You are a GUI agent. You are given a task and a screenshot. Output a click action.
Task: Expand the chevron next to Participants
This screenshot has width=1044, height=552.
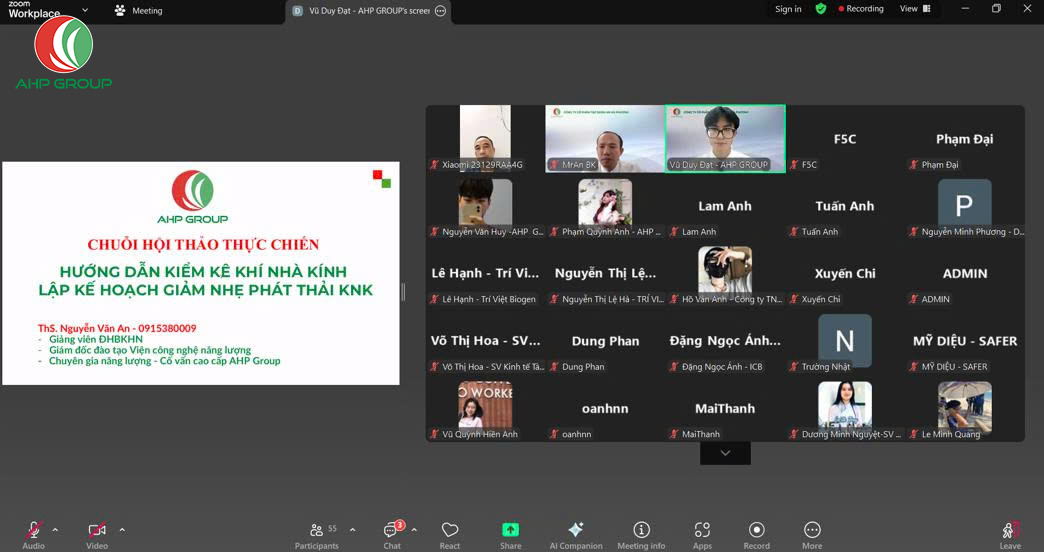pyautogui.click(x=352, y=530)
